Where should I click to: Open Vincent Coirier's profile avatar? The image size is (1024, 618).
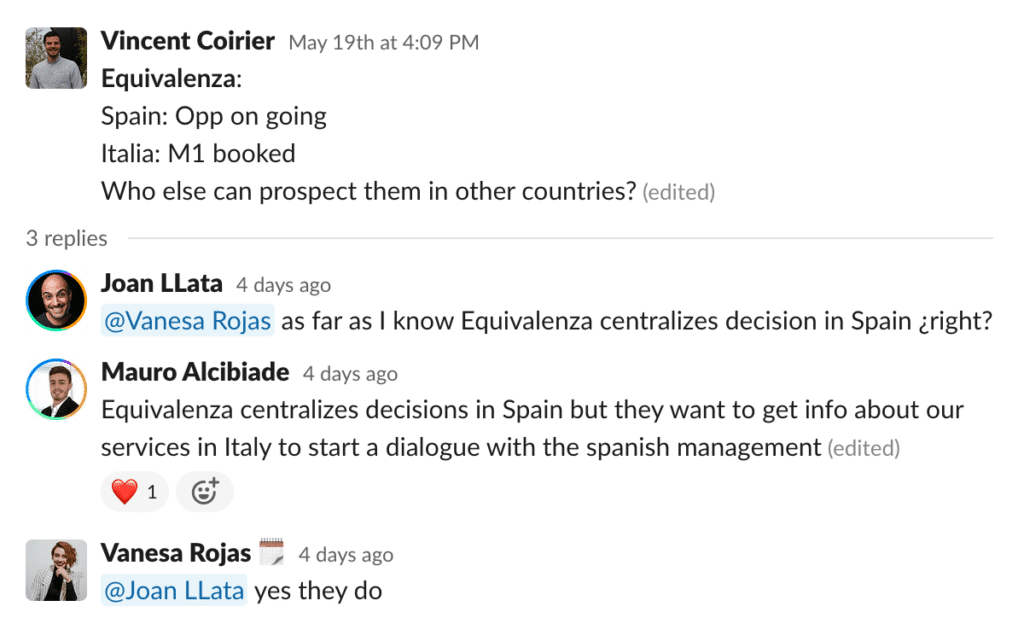pos(56,58)
